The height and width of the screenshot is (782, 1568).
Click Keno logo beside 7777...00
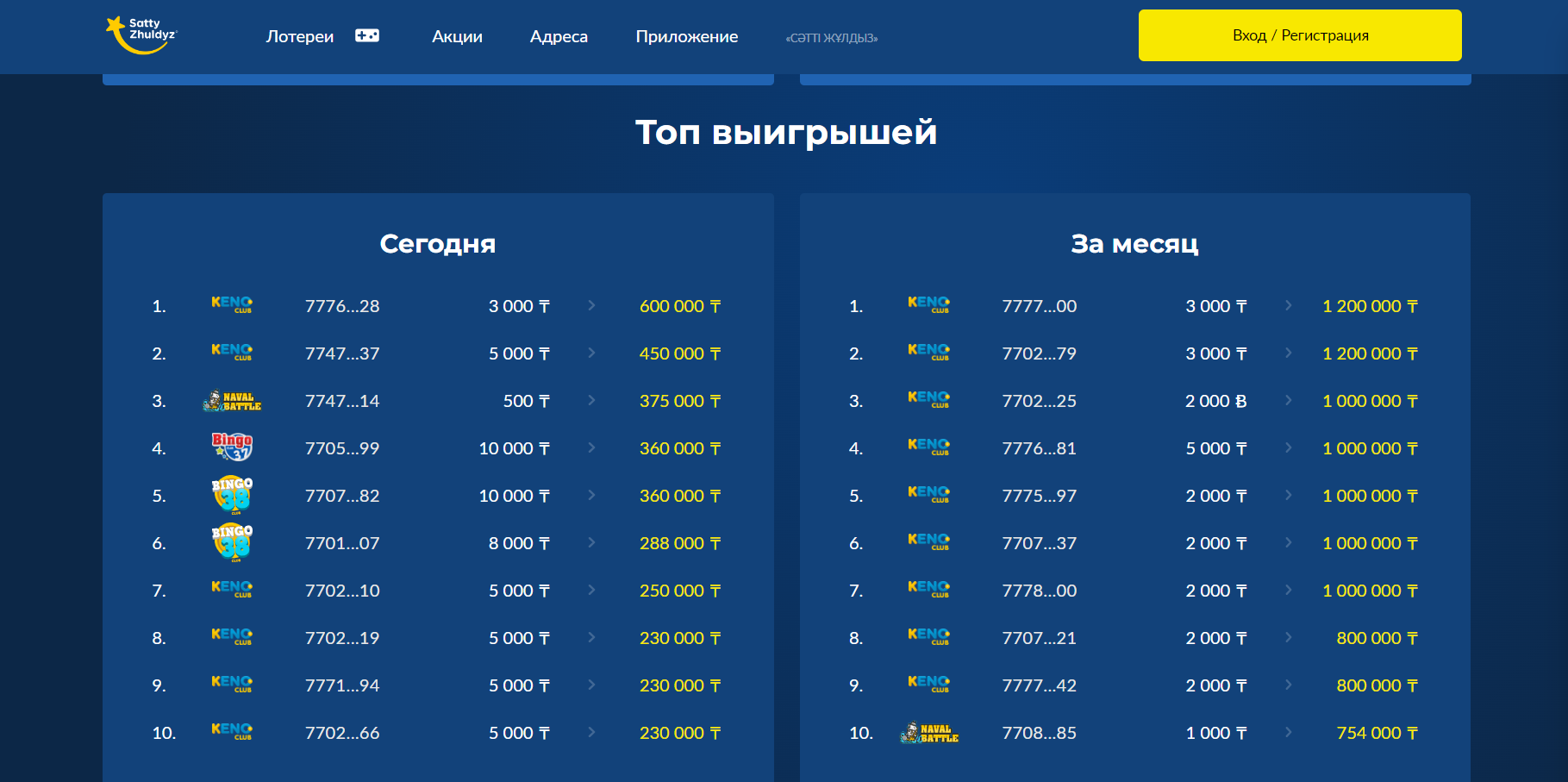(x=928, y=304)
